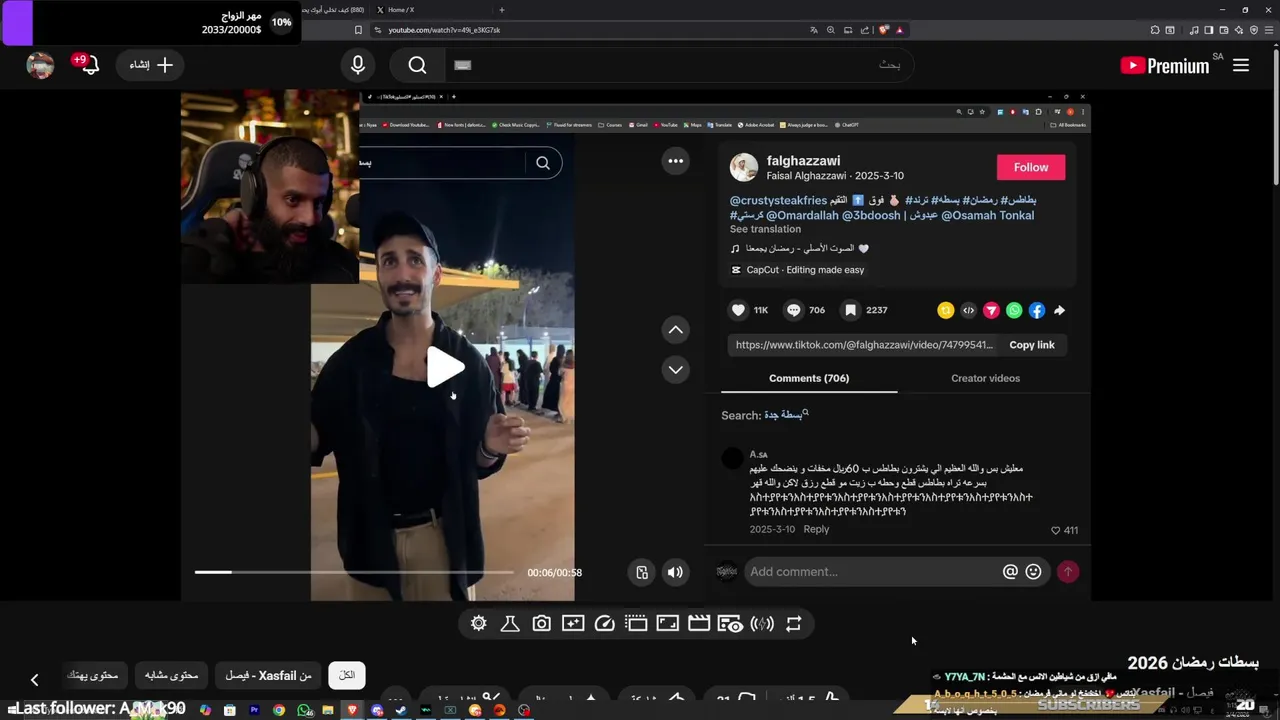1280x720 pixels.
Task: Click Brave Shields lion icon in address bar
Action: point(884,30)
